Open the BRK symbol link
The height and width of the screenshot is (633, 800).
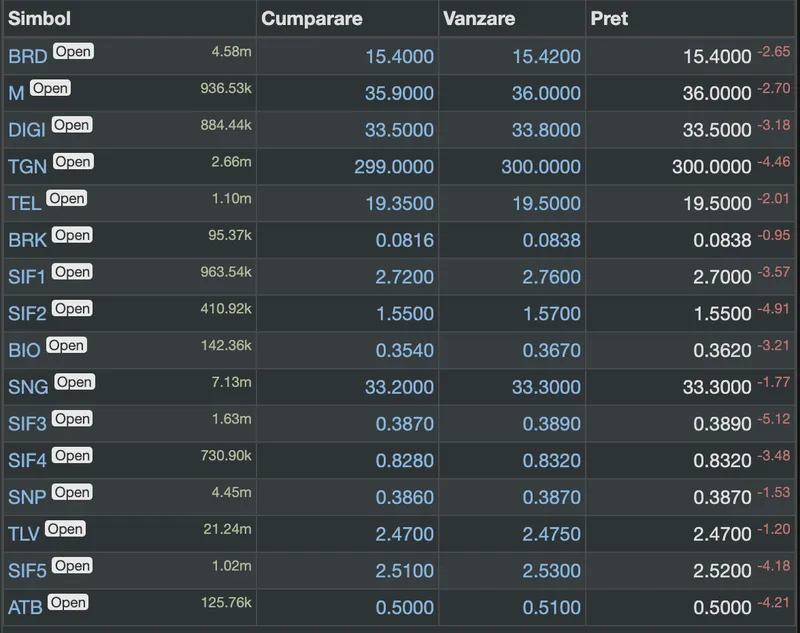click(27, 240)
